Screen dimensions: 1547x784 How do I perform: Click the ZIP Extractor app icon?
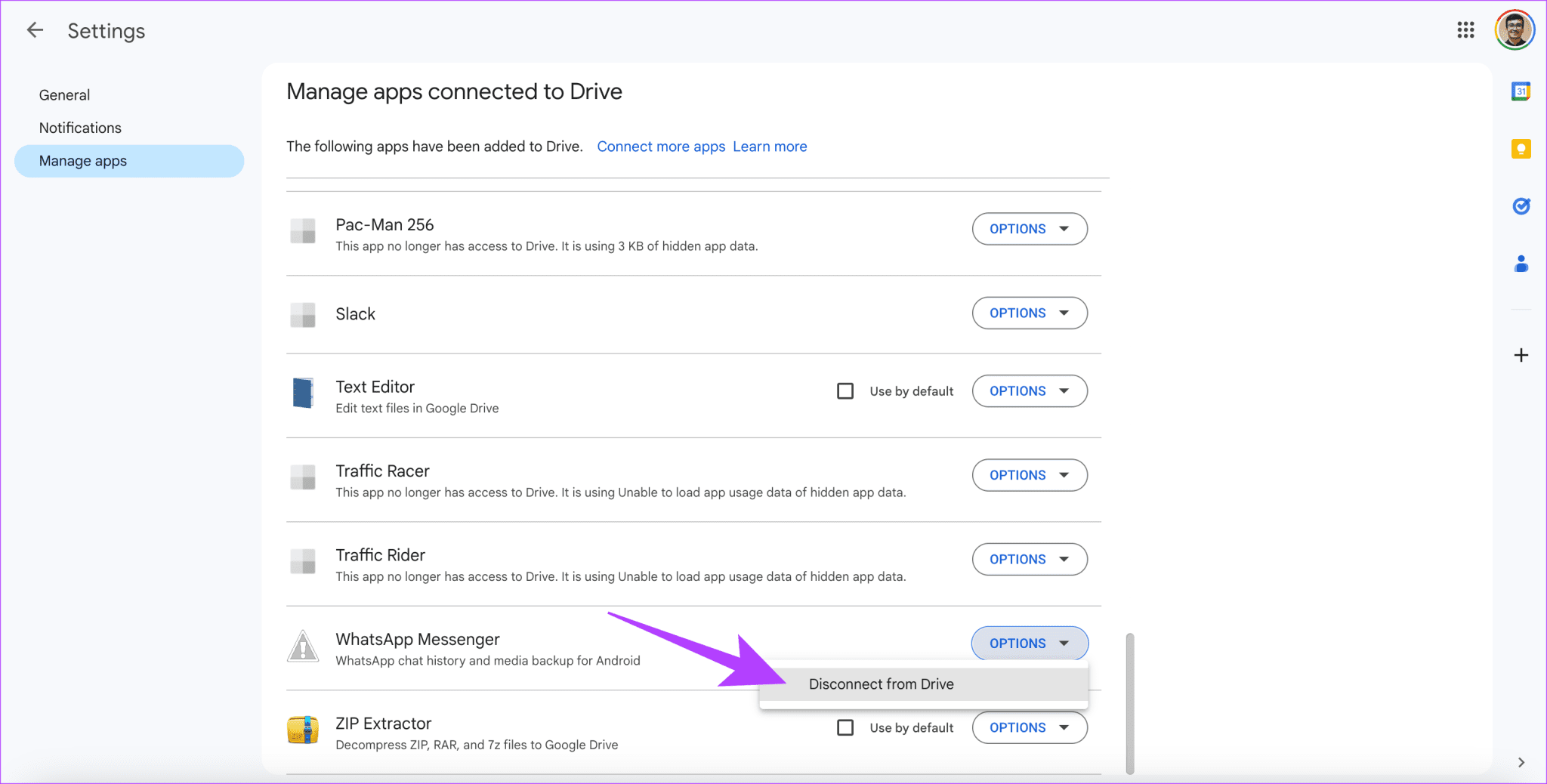click(x=303, y=730)
